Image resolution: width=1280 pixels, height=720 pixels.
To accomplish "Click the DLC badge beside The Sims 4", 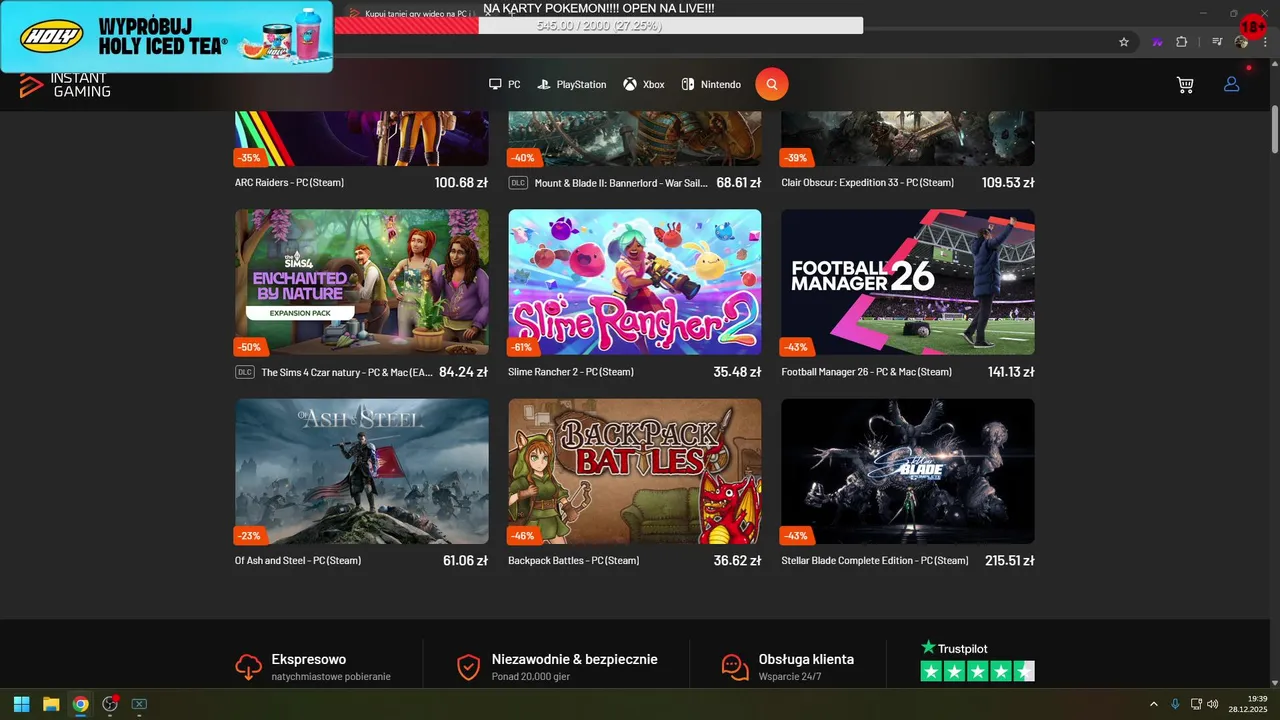I will (245, 372).
